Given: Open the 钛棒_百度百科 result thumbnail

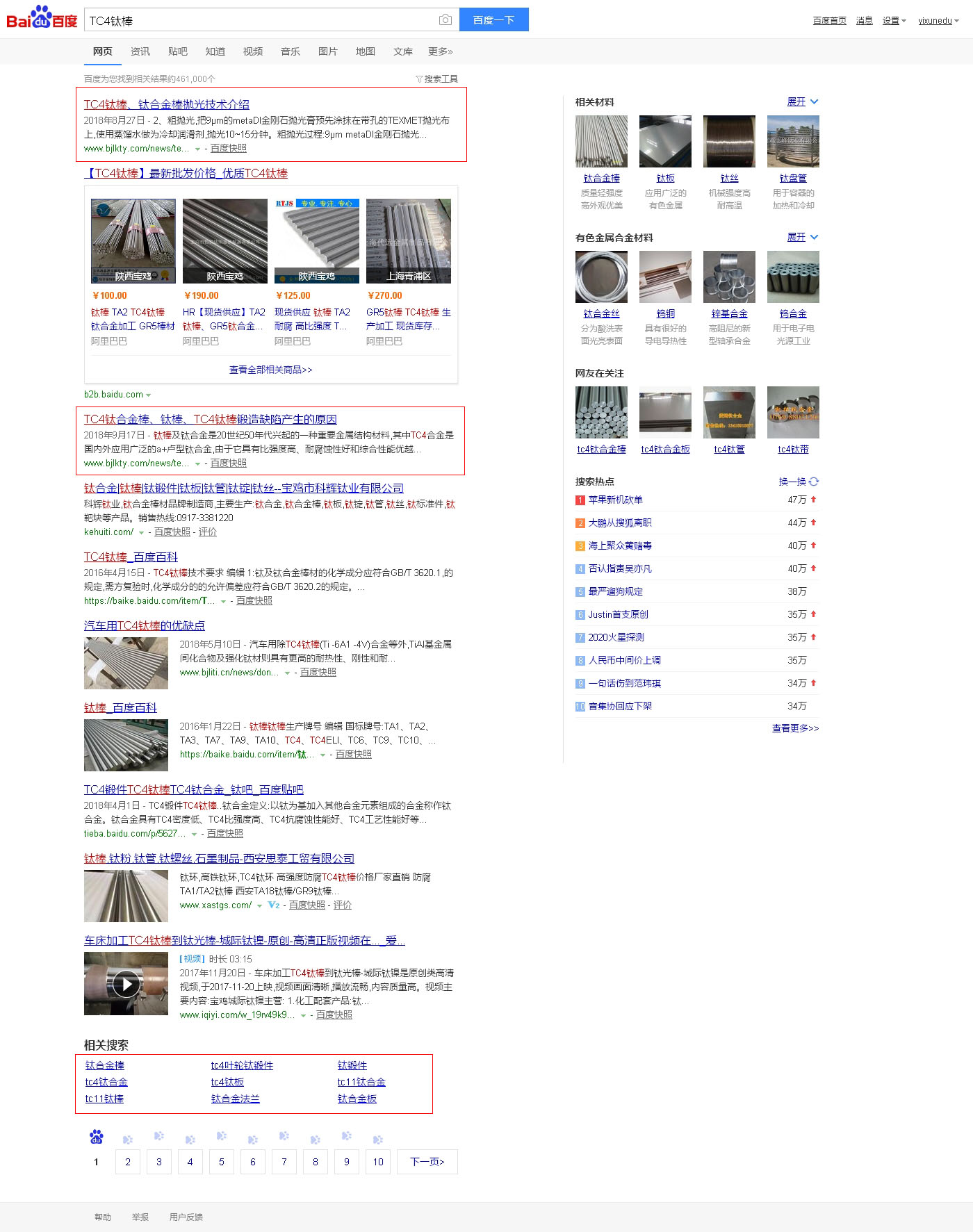Looking at the screenshot, I should [126, 745].
